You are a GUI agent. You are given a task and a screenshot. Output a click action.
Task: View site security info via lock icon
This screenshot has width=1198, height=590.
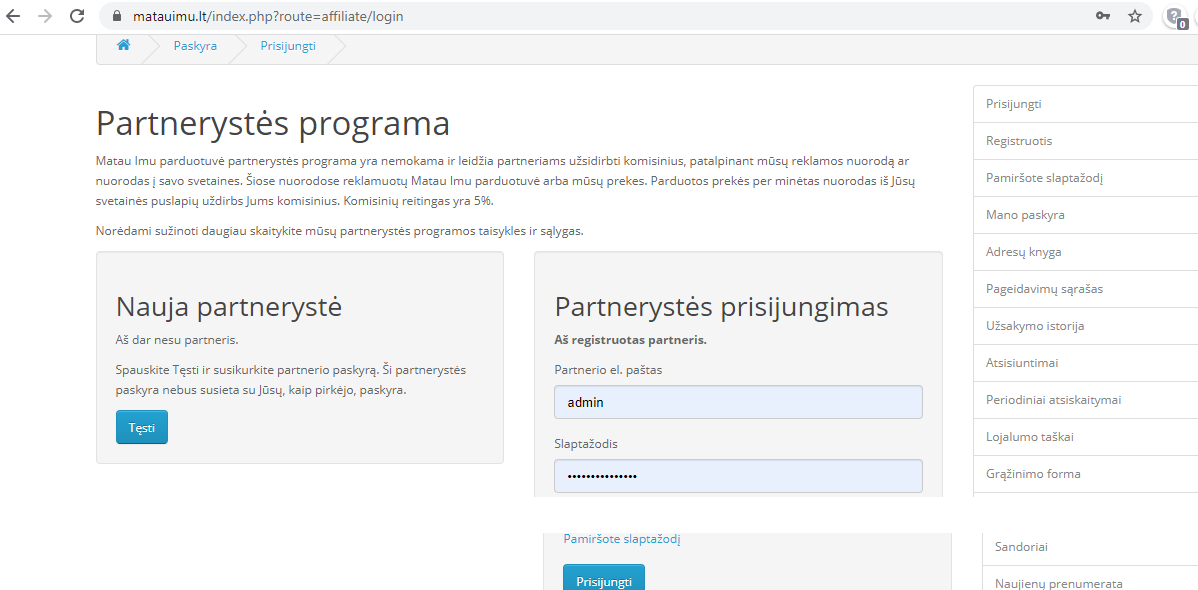tap(117, 16)
